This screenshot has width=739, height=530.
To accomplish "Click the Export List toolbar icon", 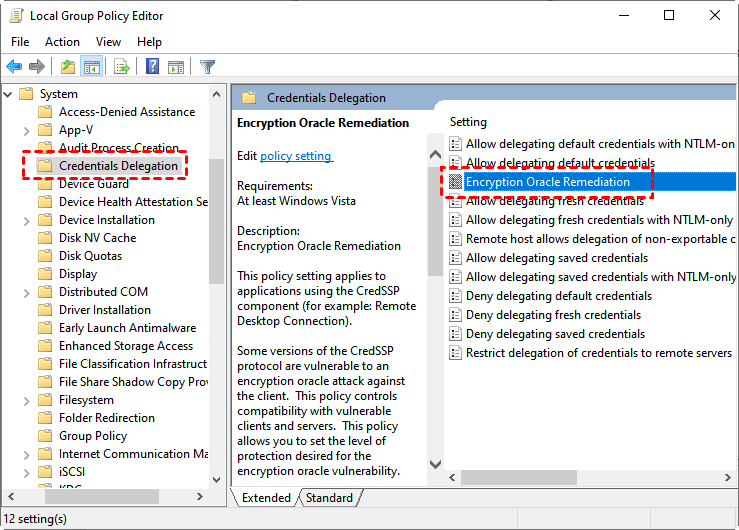I will coord(122,67).
